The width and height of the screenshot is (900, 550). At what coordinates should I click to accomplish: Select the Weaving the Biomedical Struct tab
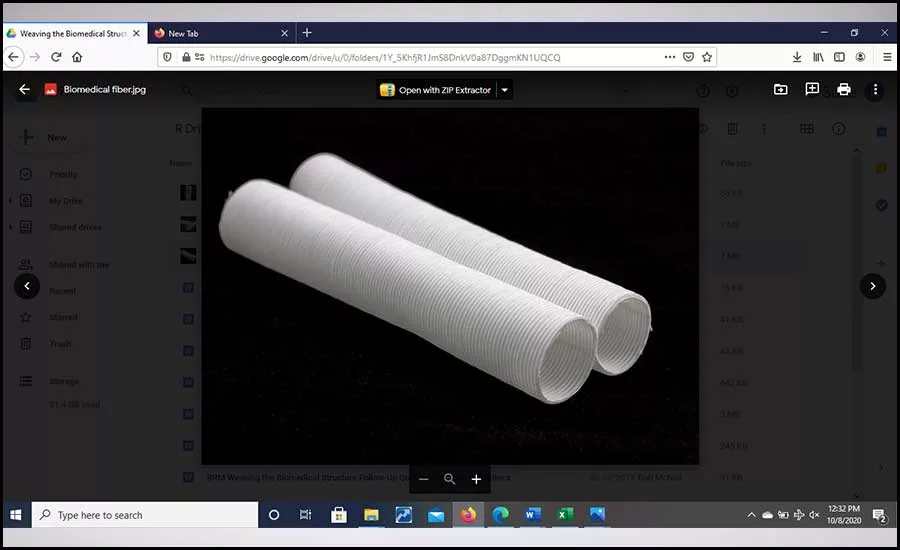pyautogui.click(x=73, y=33)
